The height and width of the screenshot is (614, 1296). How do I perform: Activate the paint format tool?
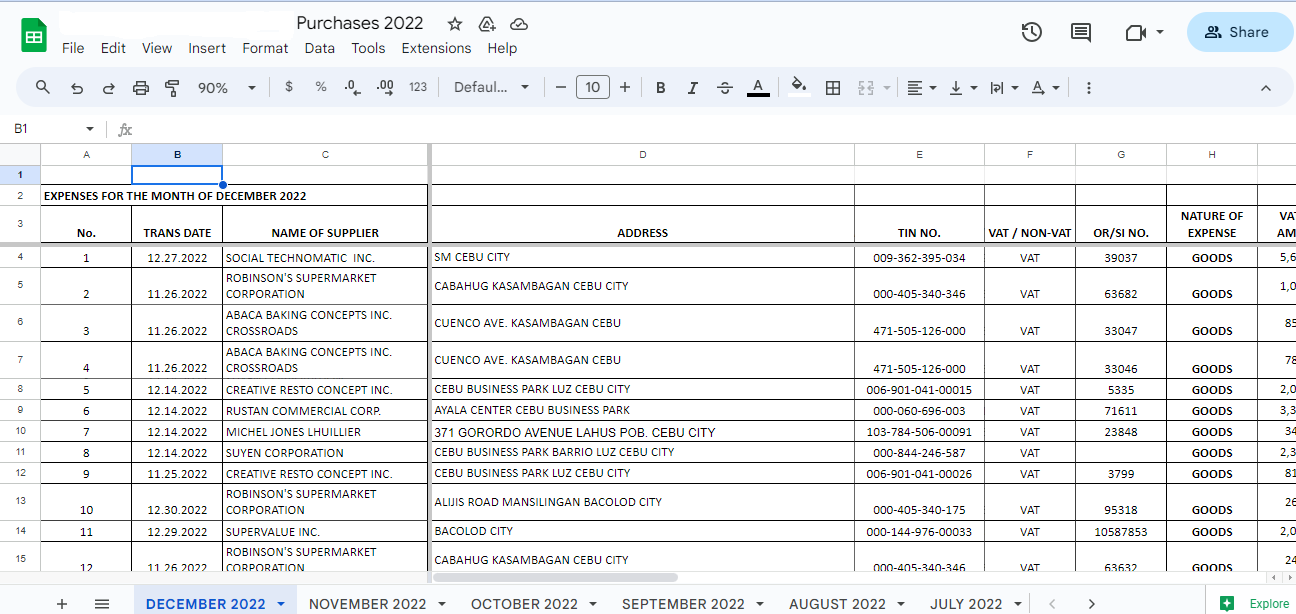(172, 88)
